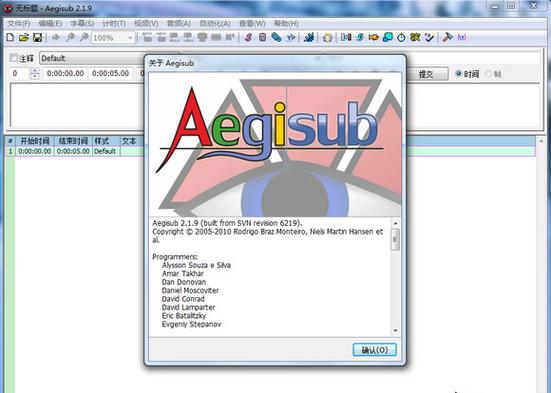Open the script Properties icon

click(262, 37)
